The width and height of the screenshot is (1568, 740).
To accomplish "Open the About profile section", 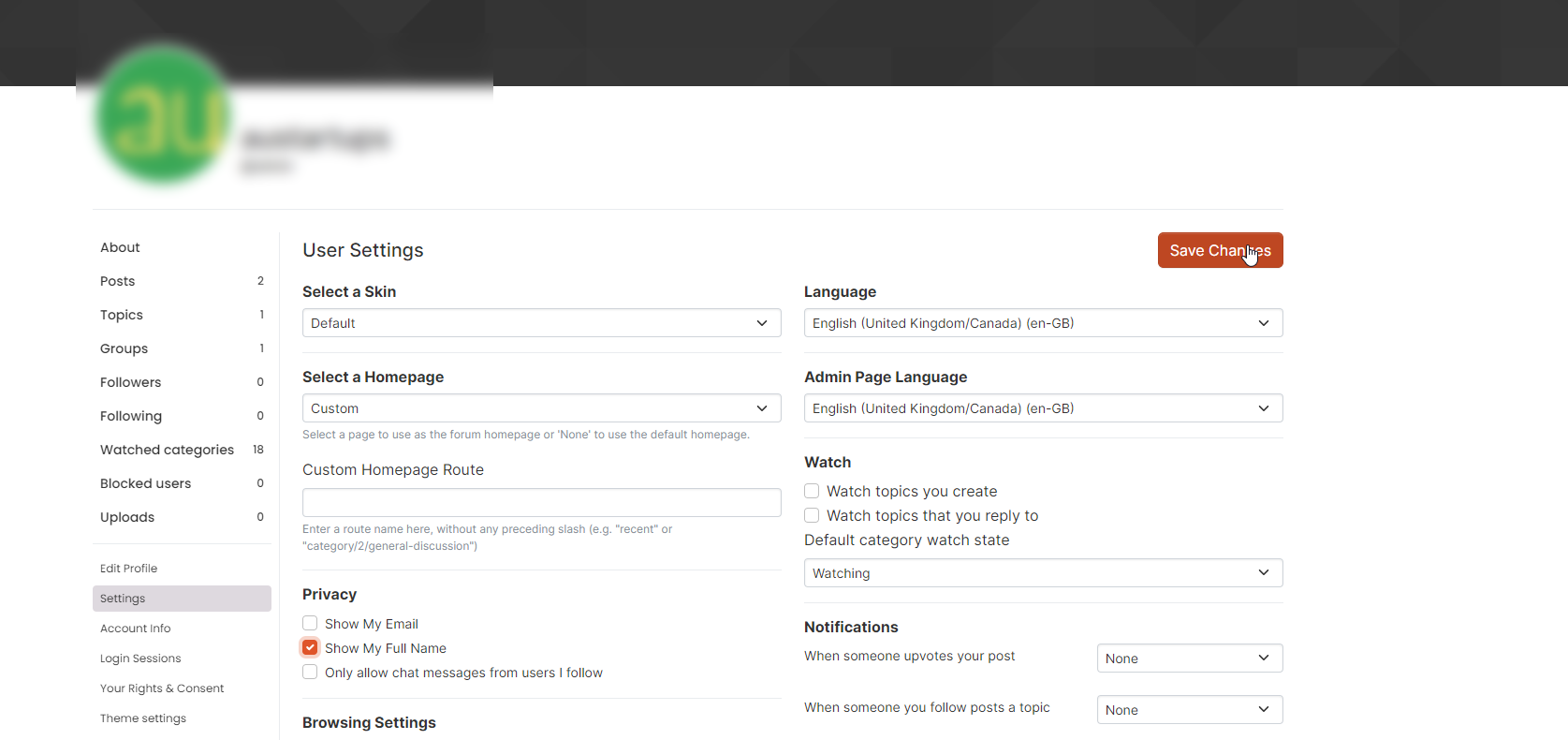I will [x=121, y=247].
